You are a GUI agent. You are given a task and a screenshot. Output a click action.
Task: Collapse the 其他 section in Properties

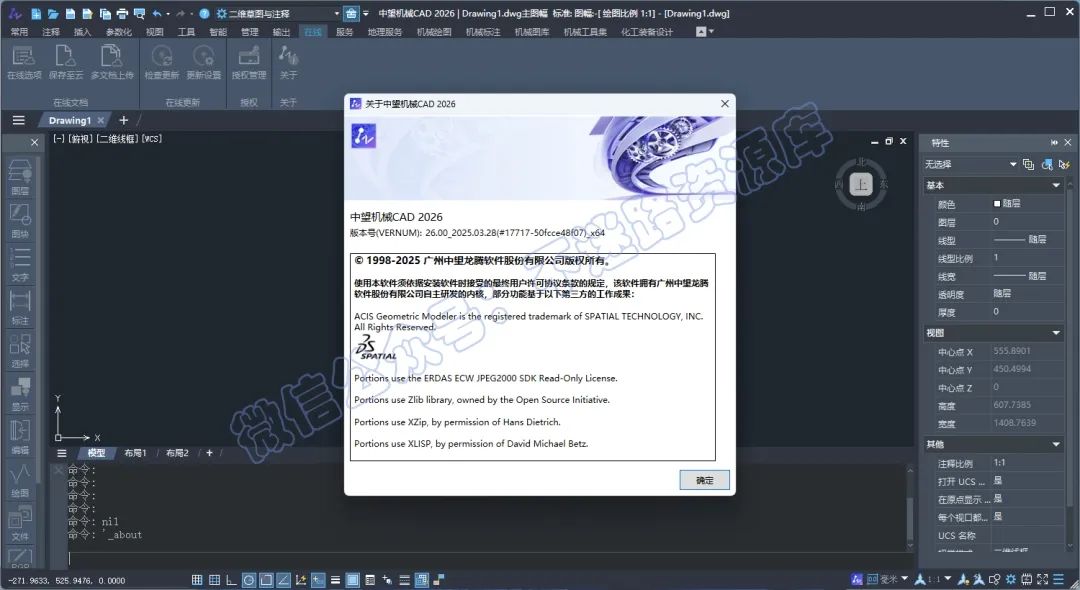tap(1056, 445)
